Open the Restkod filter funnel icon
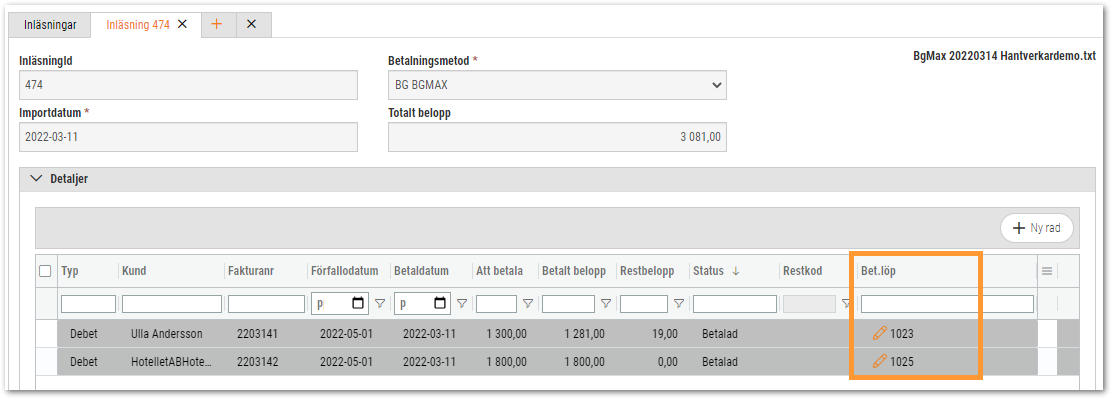1112x399 pixels. (845, 303)
